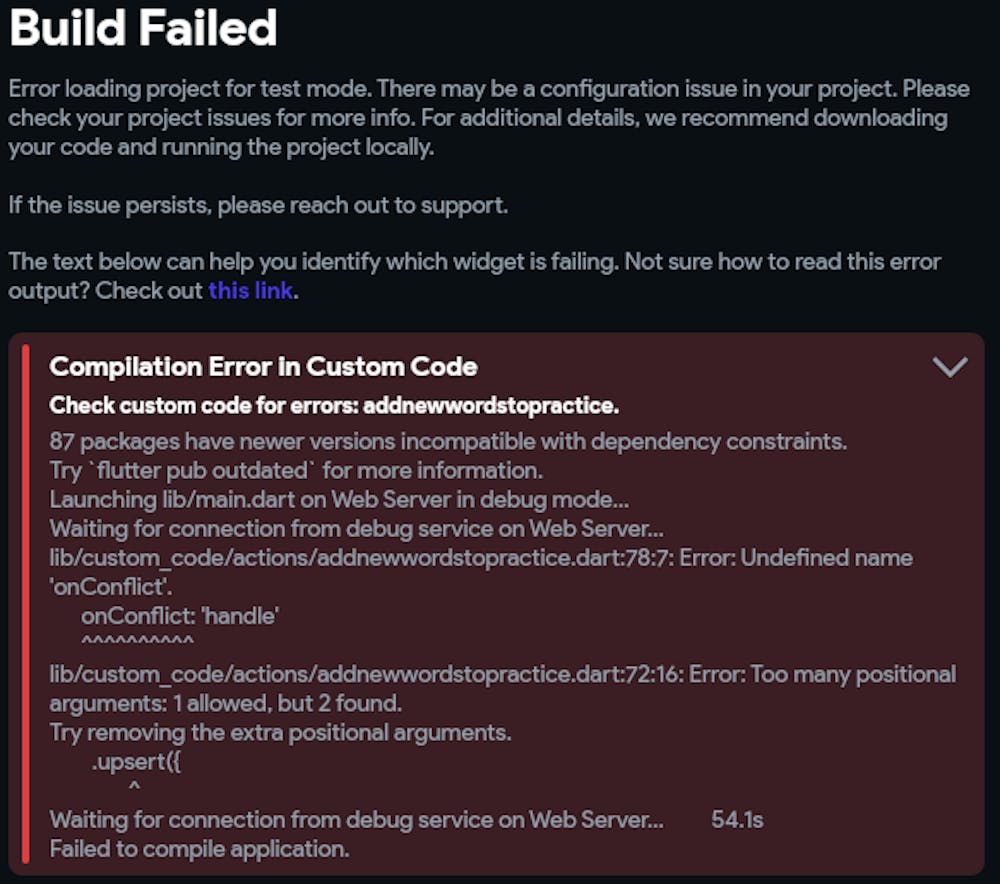Viewport: 1000px width, 884px height.
Task: Click the 'Build Failed' heading
Action: click(143, 28)
